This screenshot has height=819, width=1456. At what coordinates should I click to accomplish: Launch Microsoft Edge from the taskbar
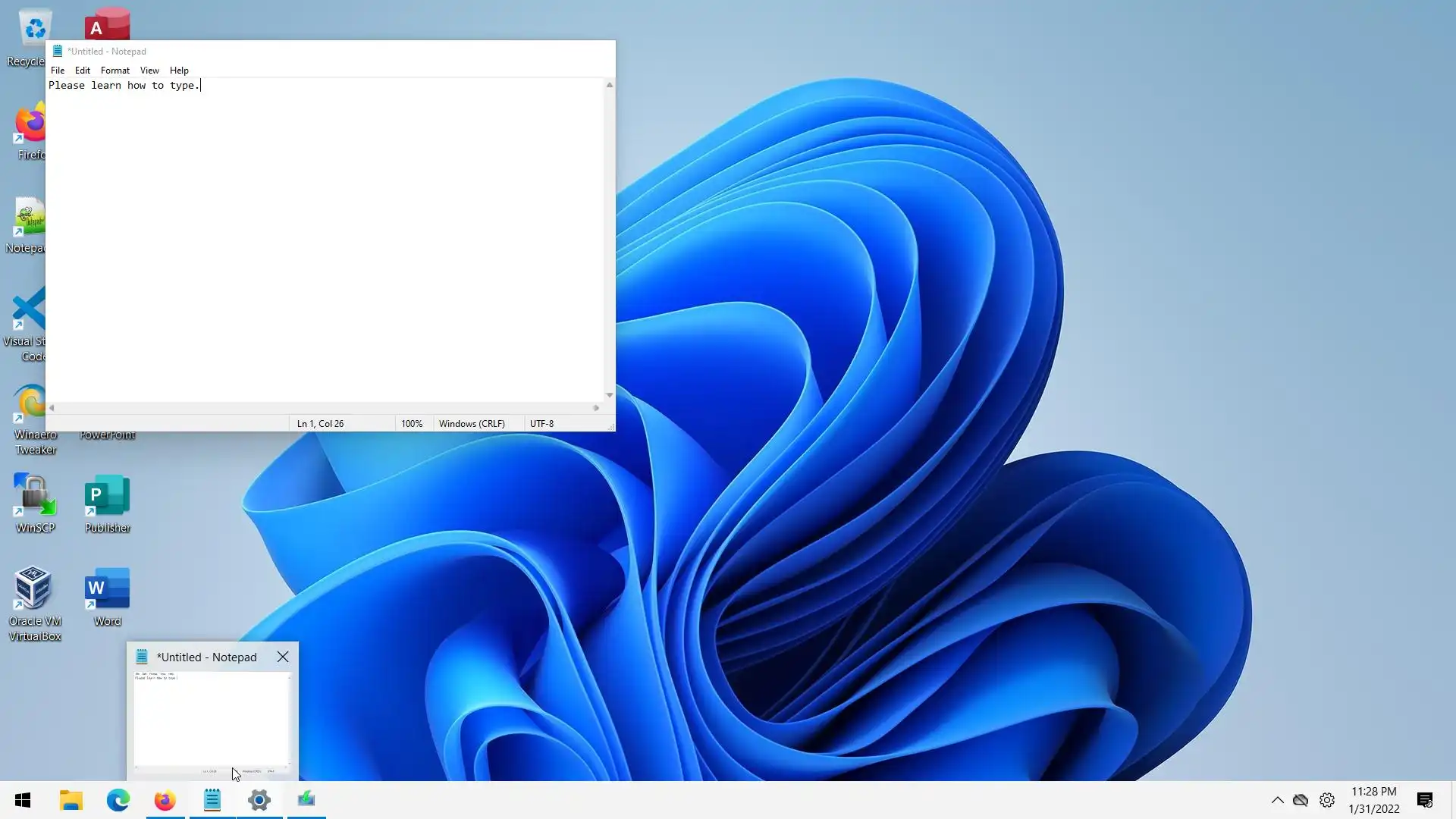(118, 800)
